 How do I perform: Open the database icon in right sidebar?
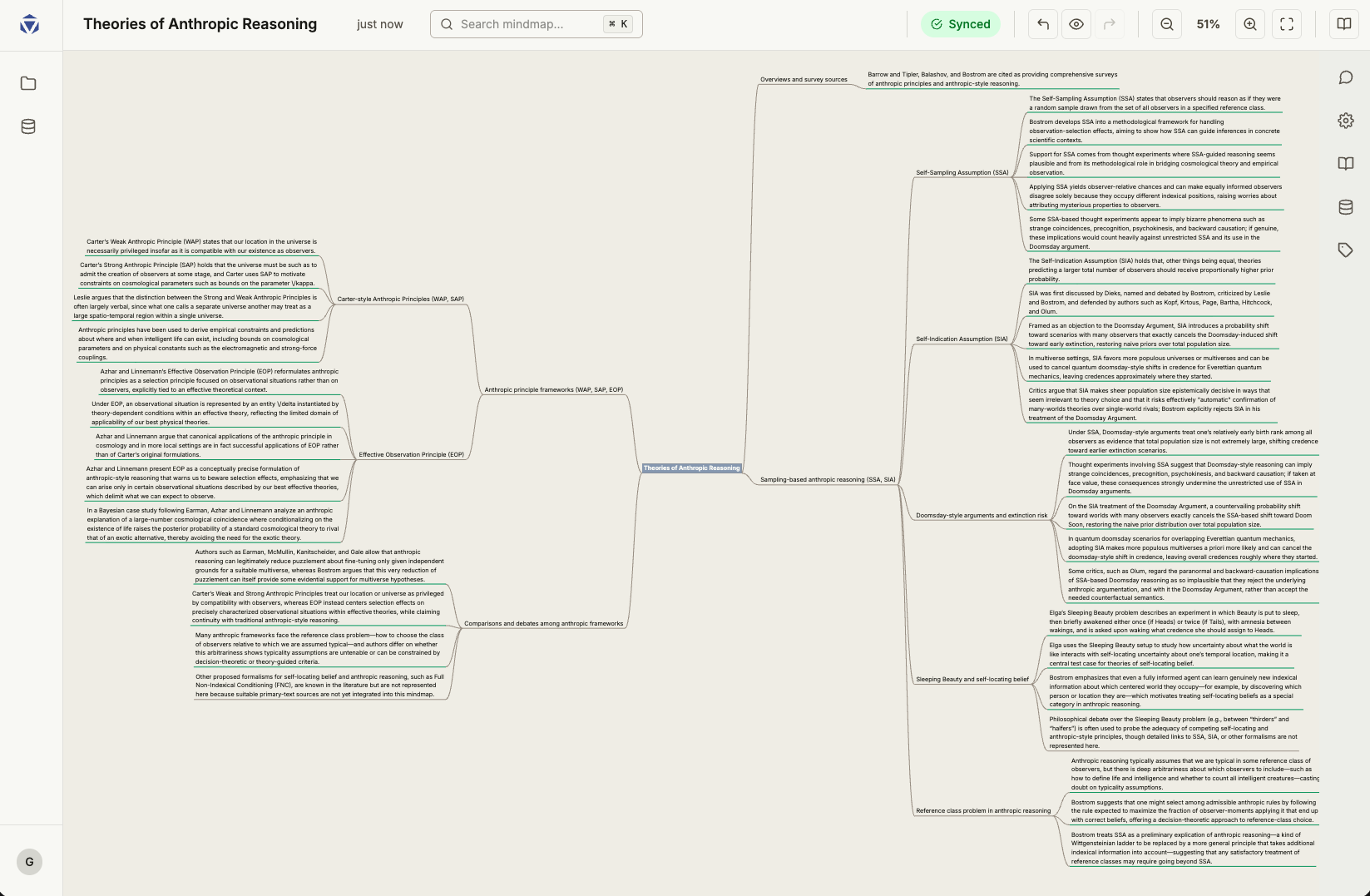[x=1346, y=207]
